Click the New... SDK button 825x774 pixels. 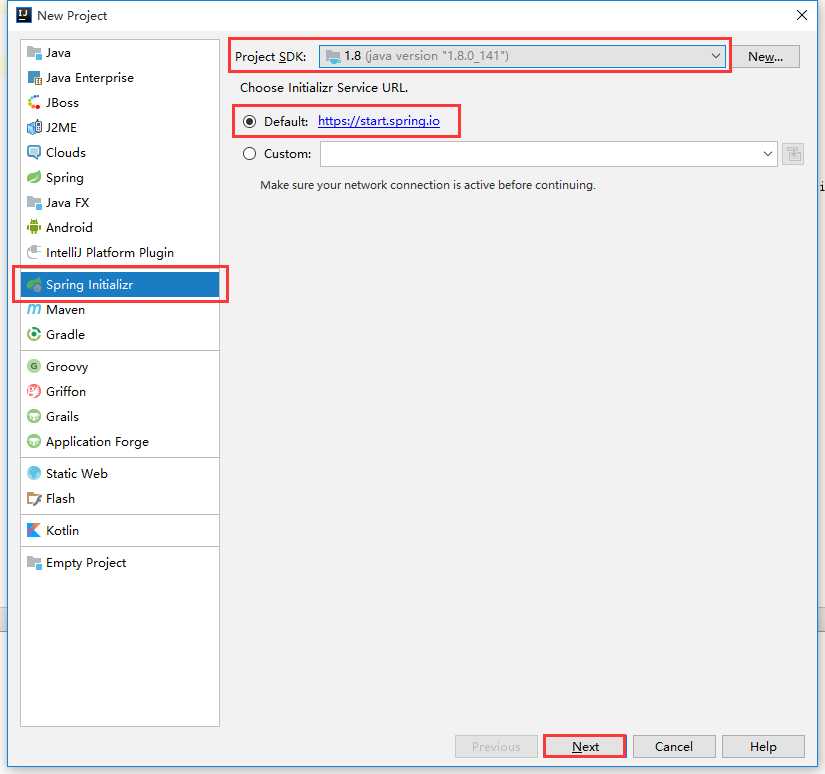point(766,56)
